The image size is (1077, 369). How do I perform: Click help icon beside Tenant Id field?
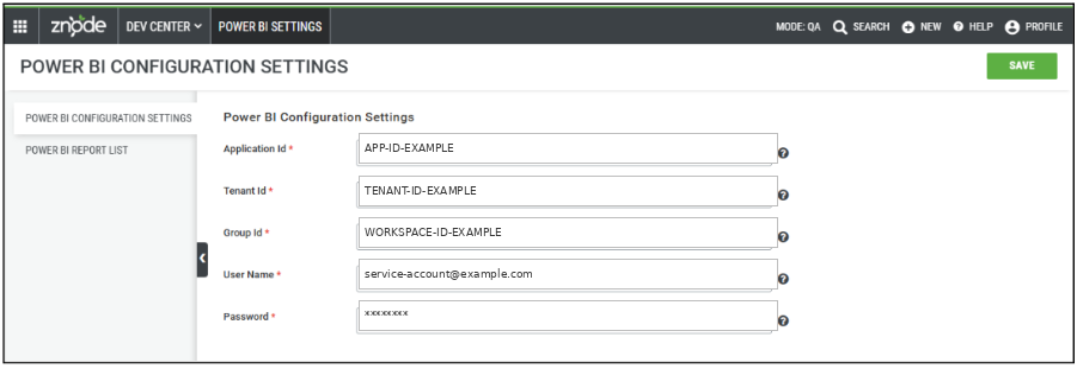point(783,195)
